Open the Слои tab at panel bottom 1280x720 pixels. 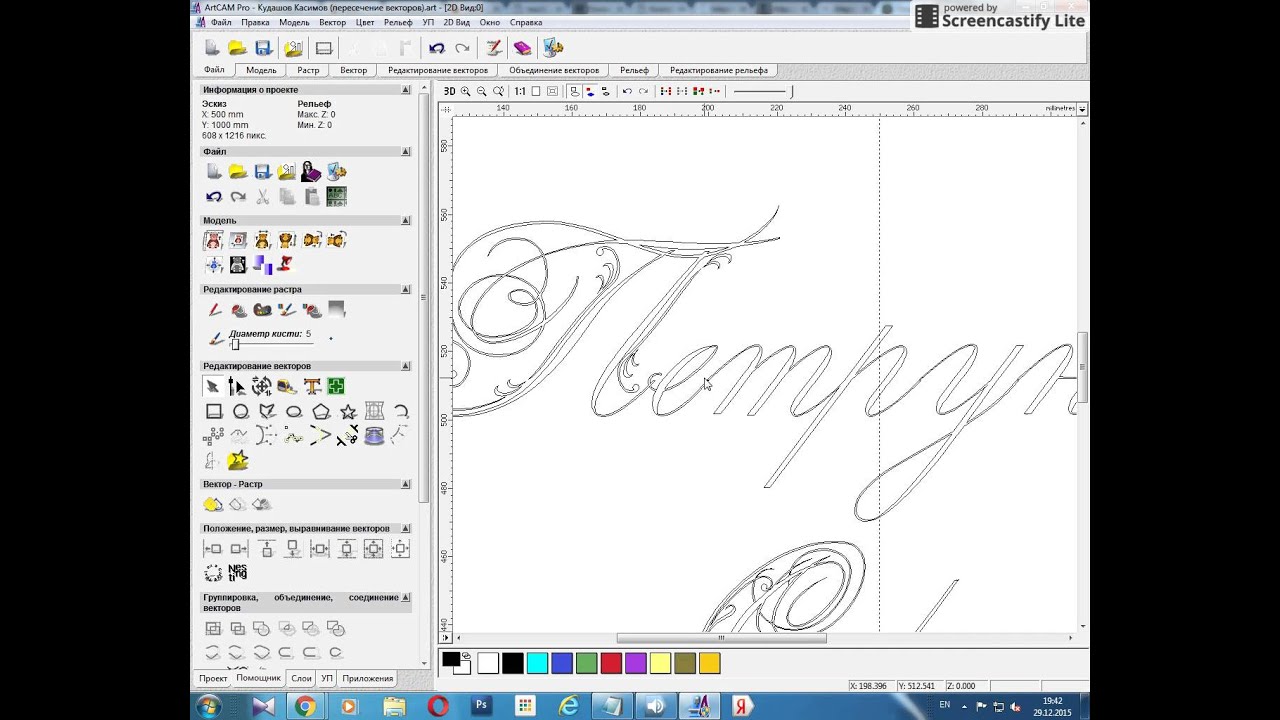pos(301,678)
